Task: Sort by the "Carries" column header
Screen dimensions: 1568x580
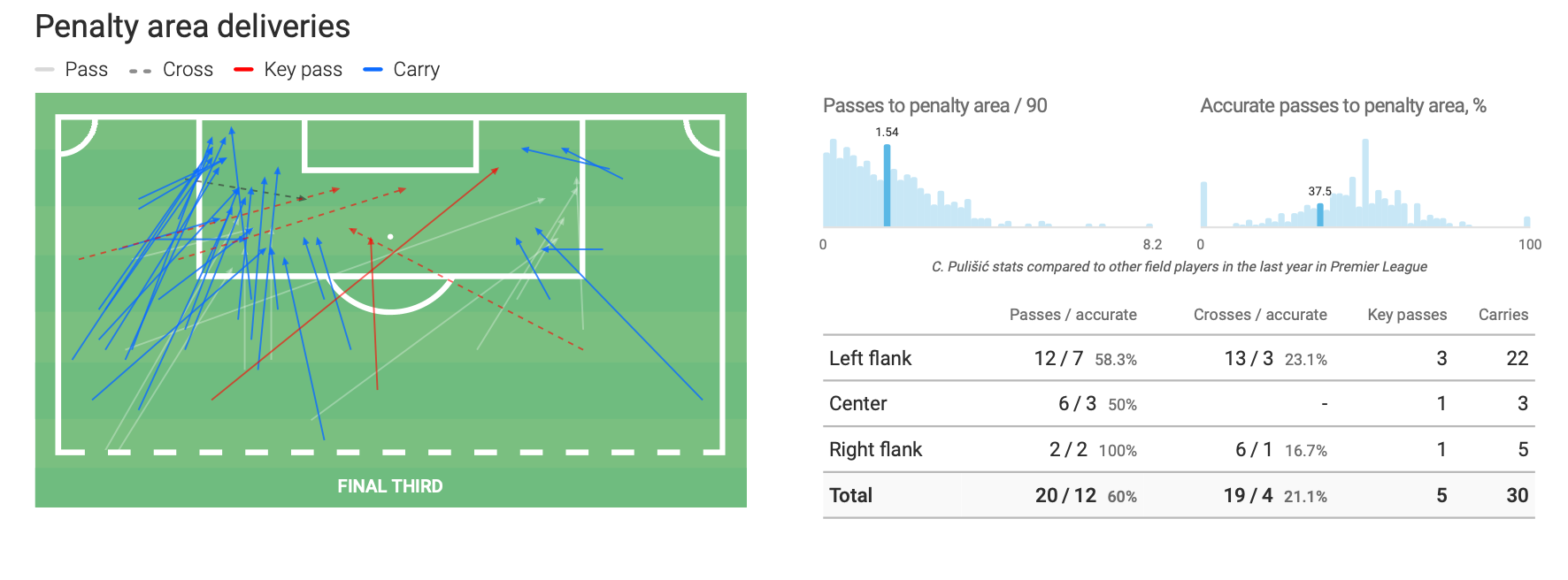Action: pyautogui.click(x=1503, y=315)
